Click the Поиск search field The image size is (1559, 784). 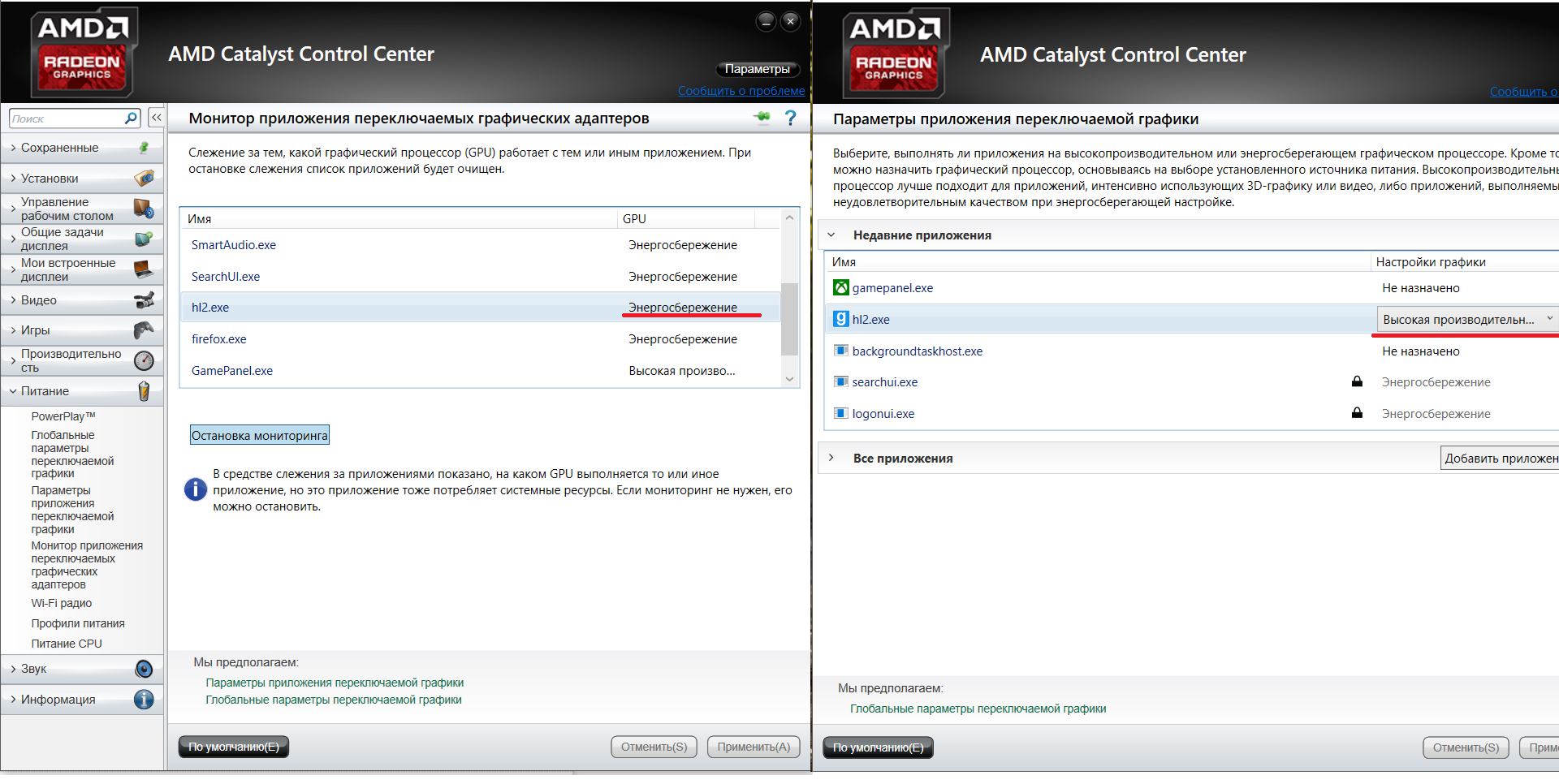[68, 118]
